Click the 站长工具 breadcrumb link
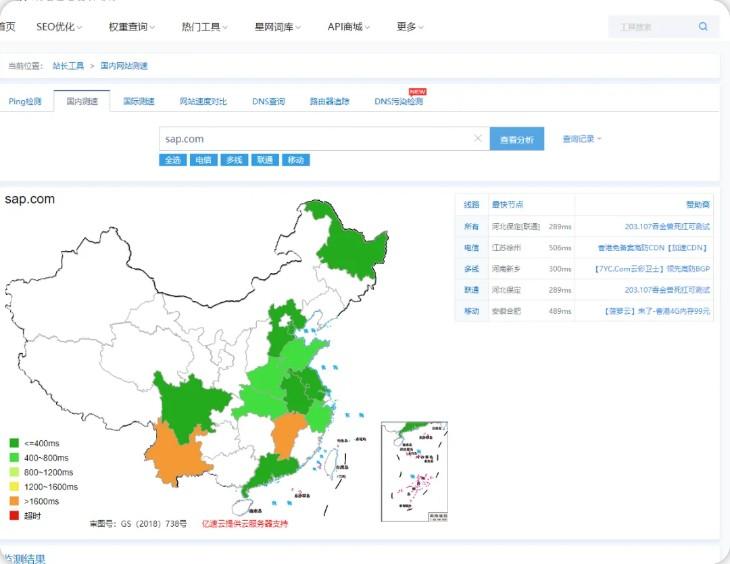This screenshot has height=564, width=730. point(68,66)
